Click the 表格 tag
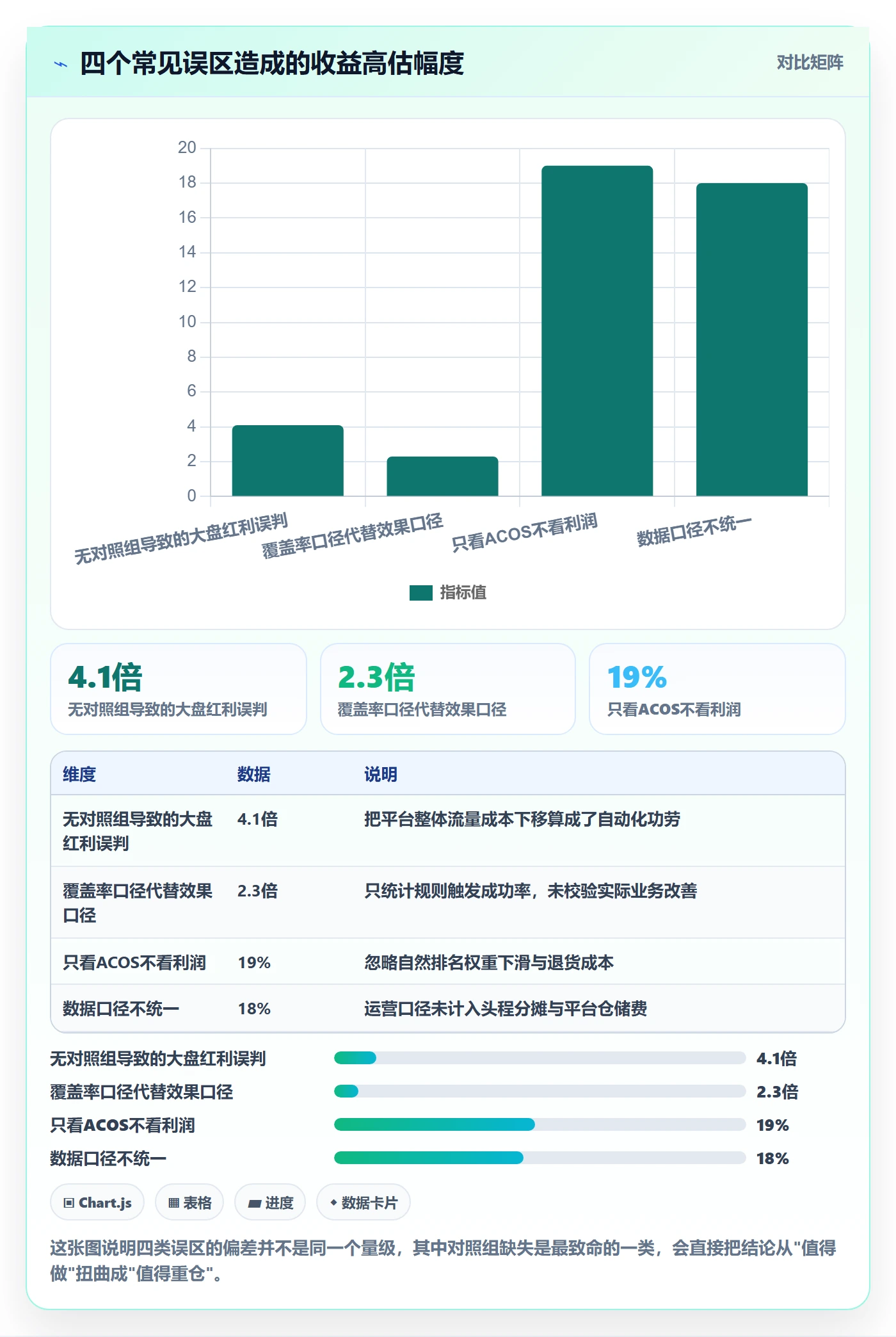Viewport: 896px width, 1337px height. (189, 1203)
